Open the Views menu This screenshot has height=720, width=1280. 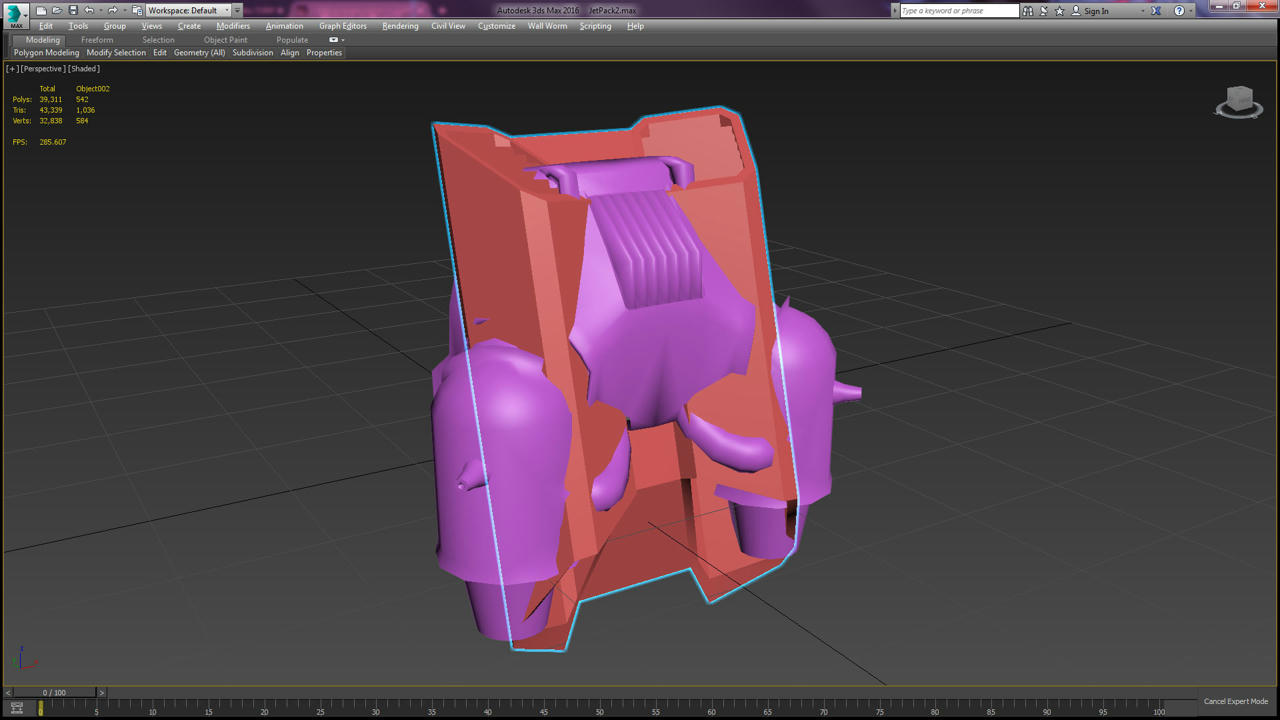(152, 26)
